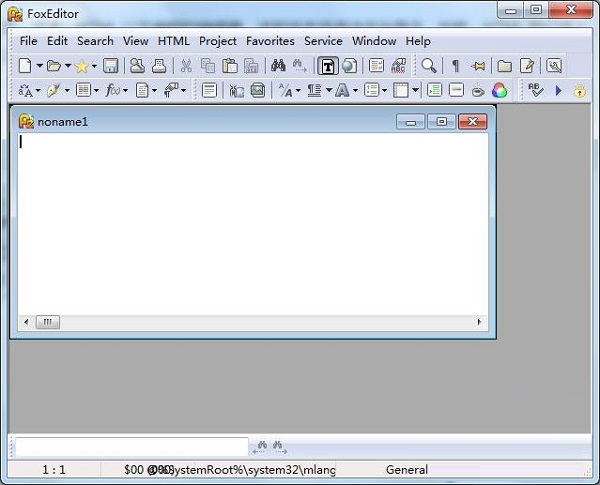Expand the font A dropdown arrow
The image size is (600, 485).
[355, 91]
